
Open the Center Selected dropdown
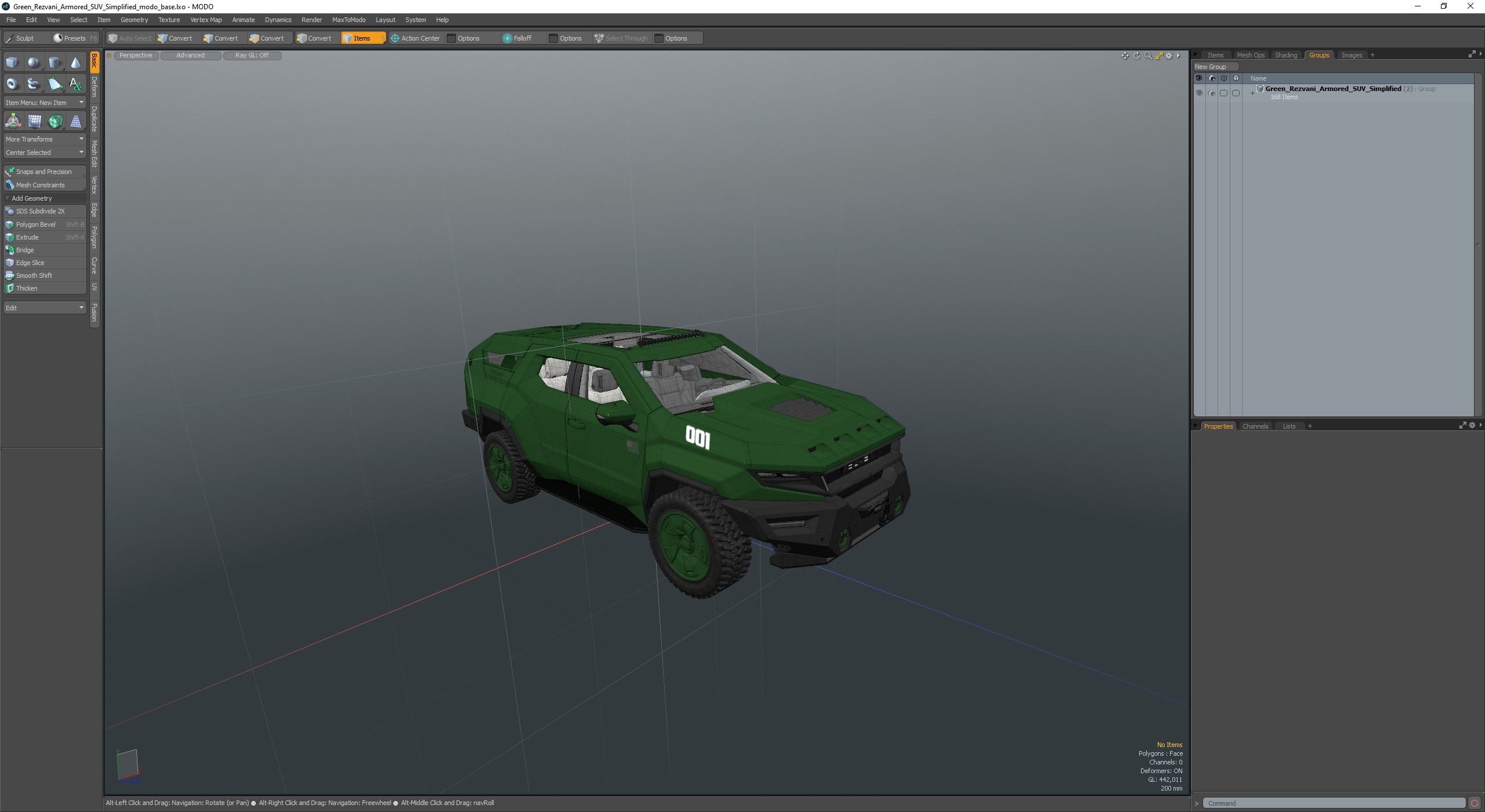(x=45, y=153)
